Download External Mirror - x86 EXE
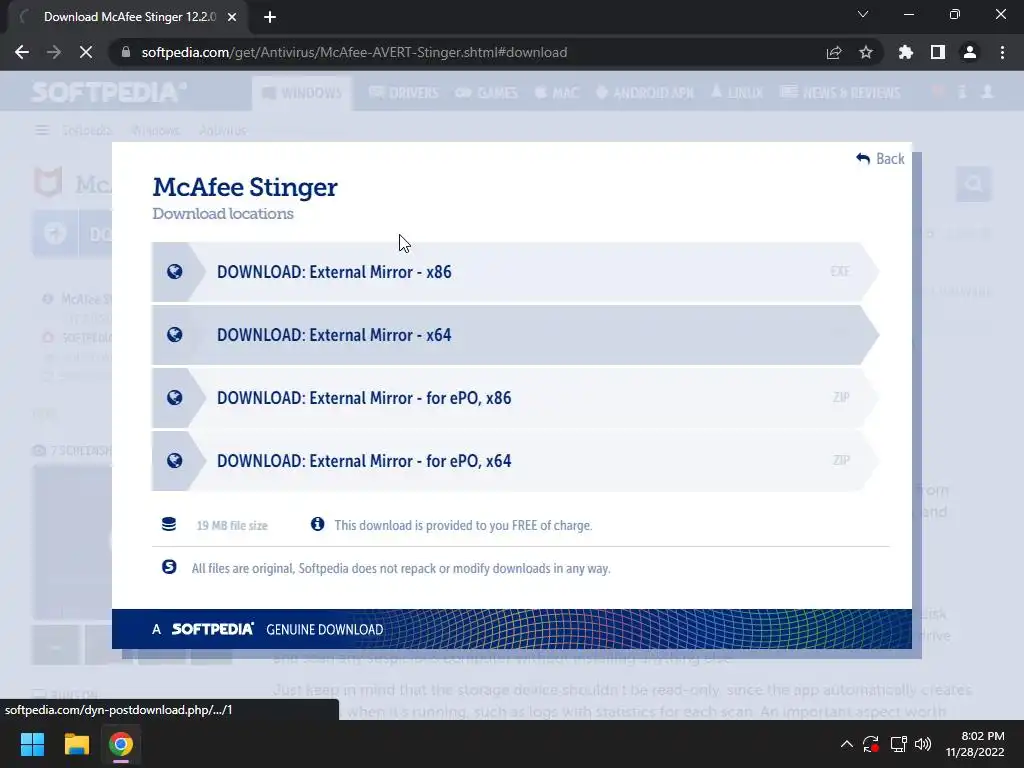Screen dimensions: 1024x768 [515, 272]
